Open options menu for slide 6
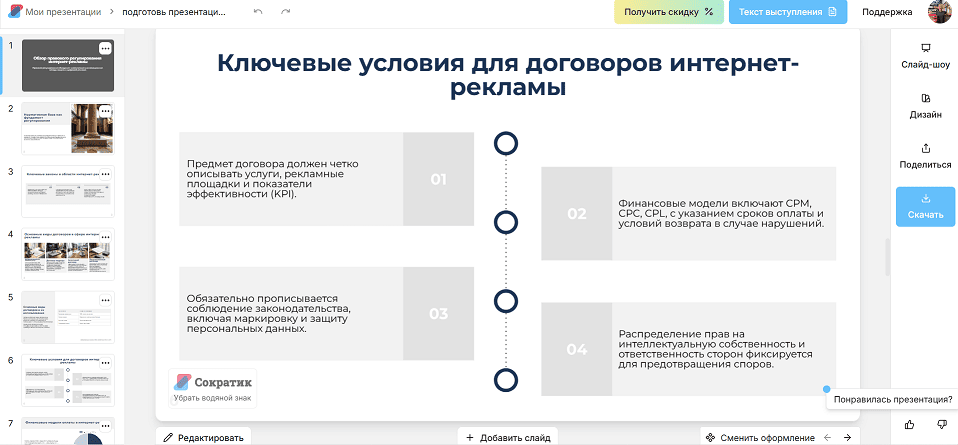 (x=105, y=363)
